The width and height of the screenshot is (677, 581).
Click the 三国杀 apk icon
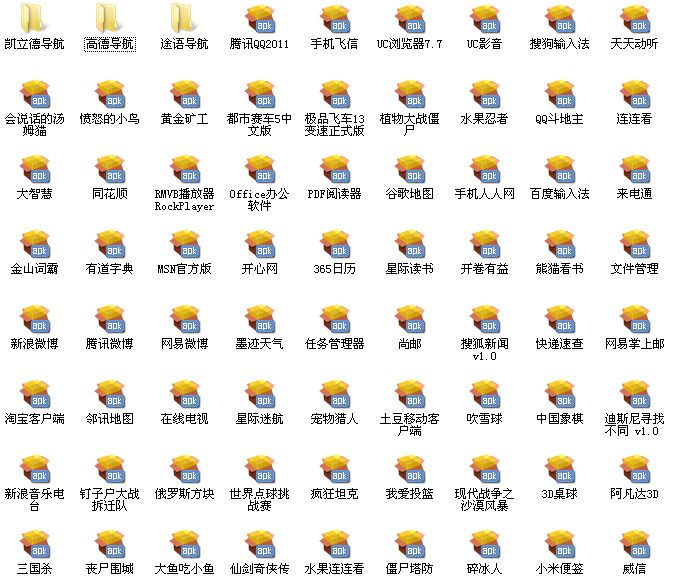point(35,544)
